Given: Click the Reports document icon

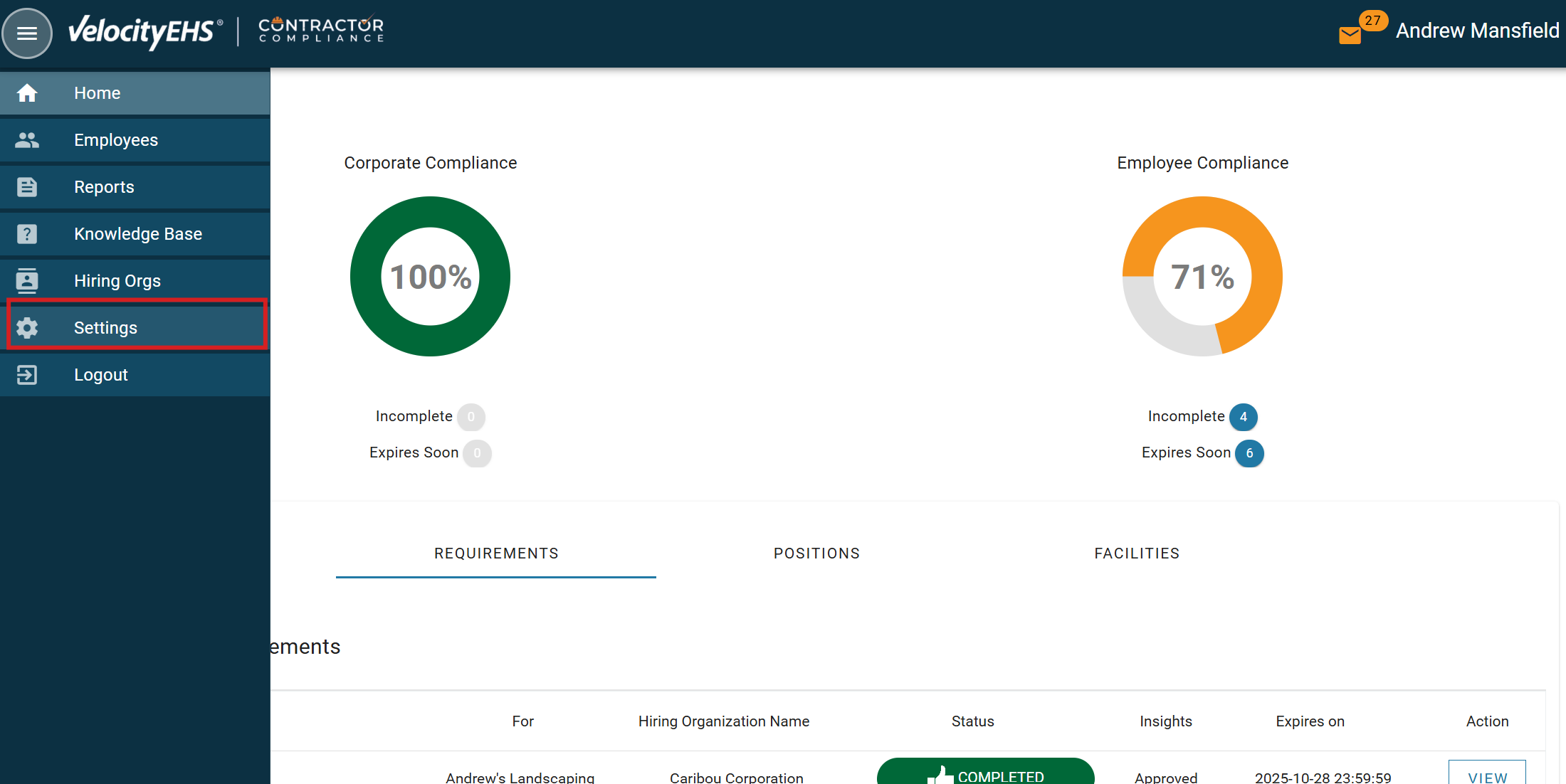Looking at the screenshot, I should pos(27,187).
